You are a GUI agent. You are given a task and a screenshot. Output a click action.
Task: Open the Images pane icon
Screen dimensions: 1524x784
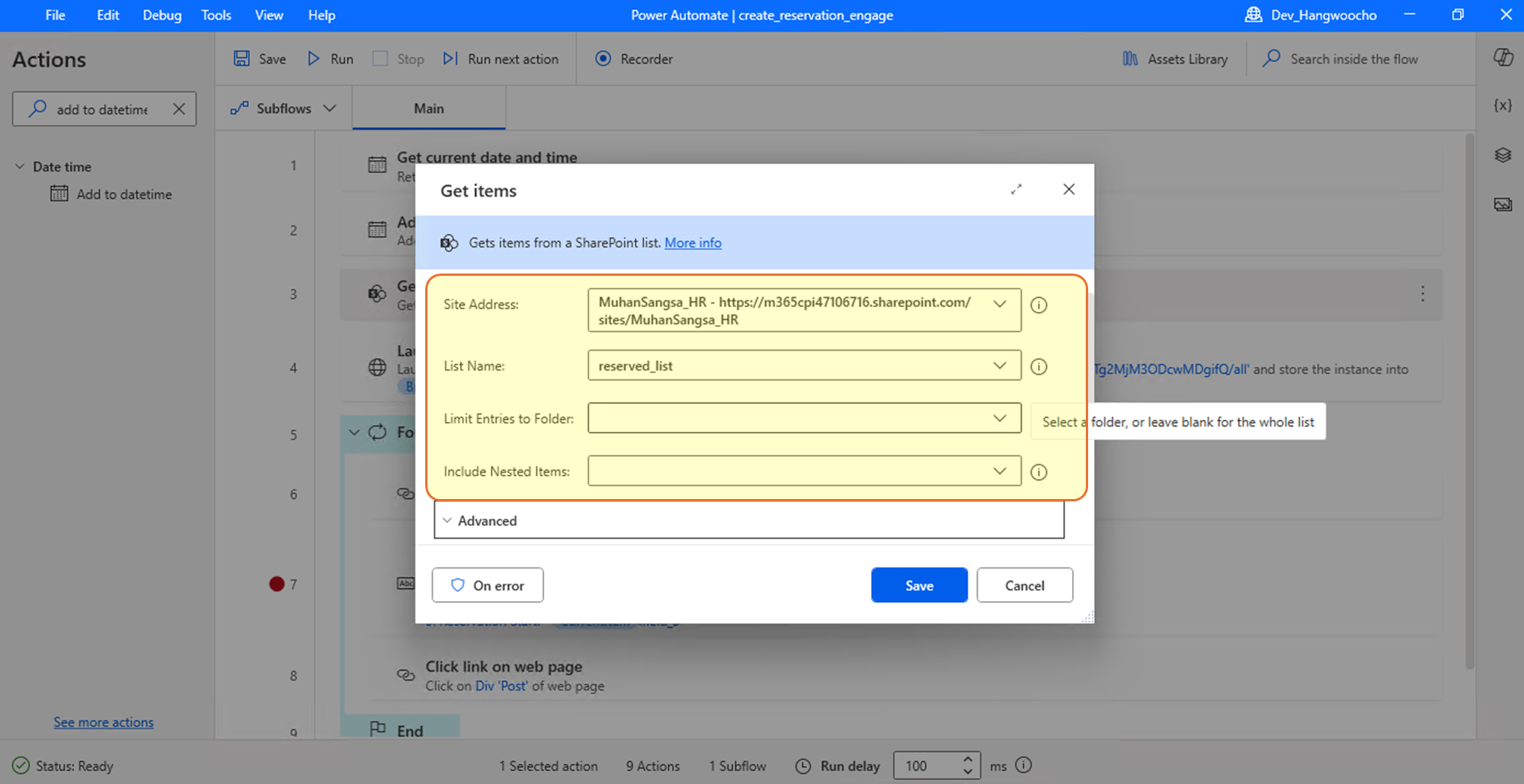[1503, 205]
